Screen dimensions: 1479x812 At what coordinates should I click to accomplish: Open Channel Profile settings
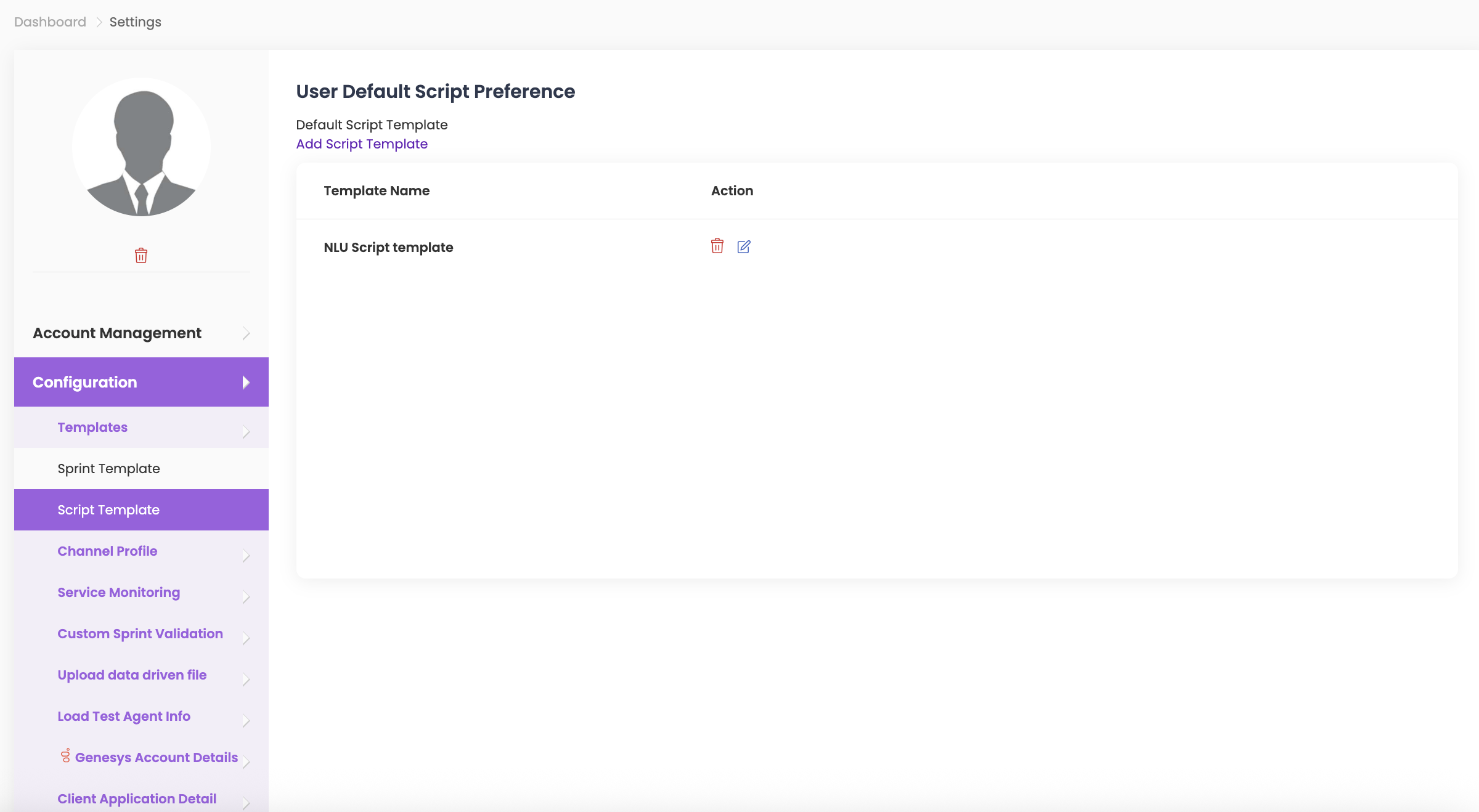pos(107,551)
